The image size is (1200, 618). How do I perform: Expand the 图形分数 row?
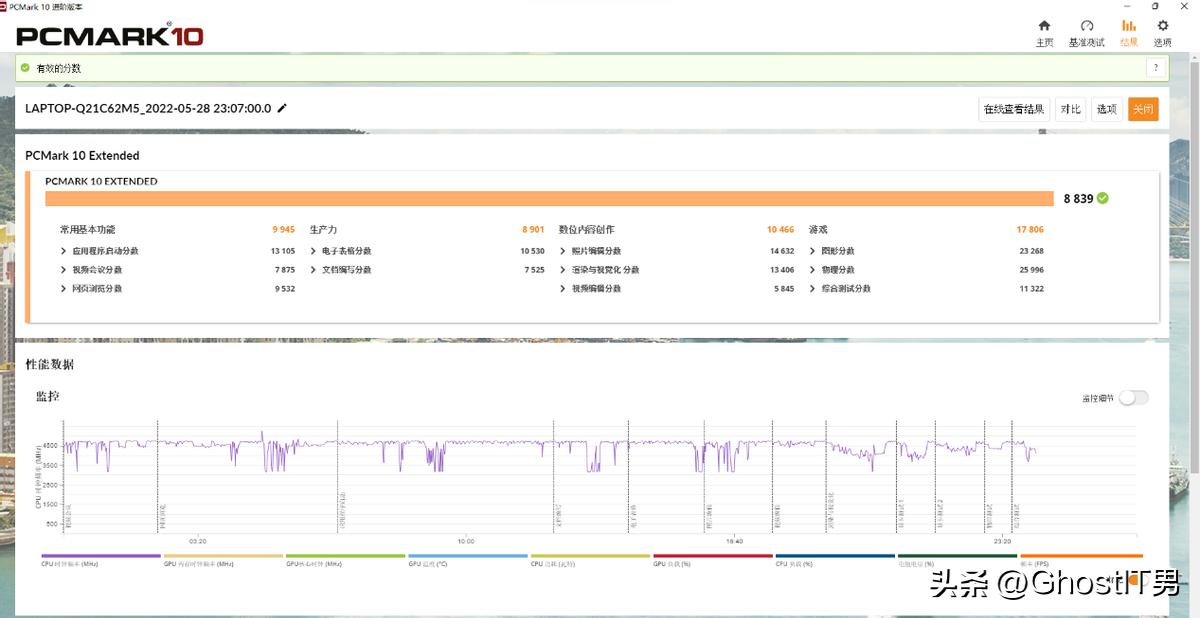pyautogui.click(x=813, y=251)
